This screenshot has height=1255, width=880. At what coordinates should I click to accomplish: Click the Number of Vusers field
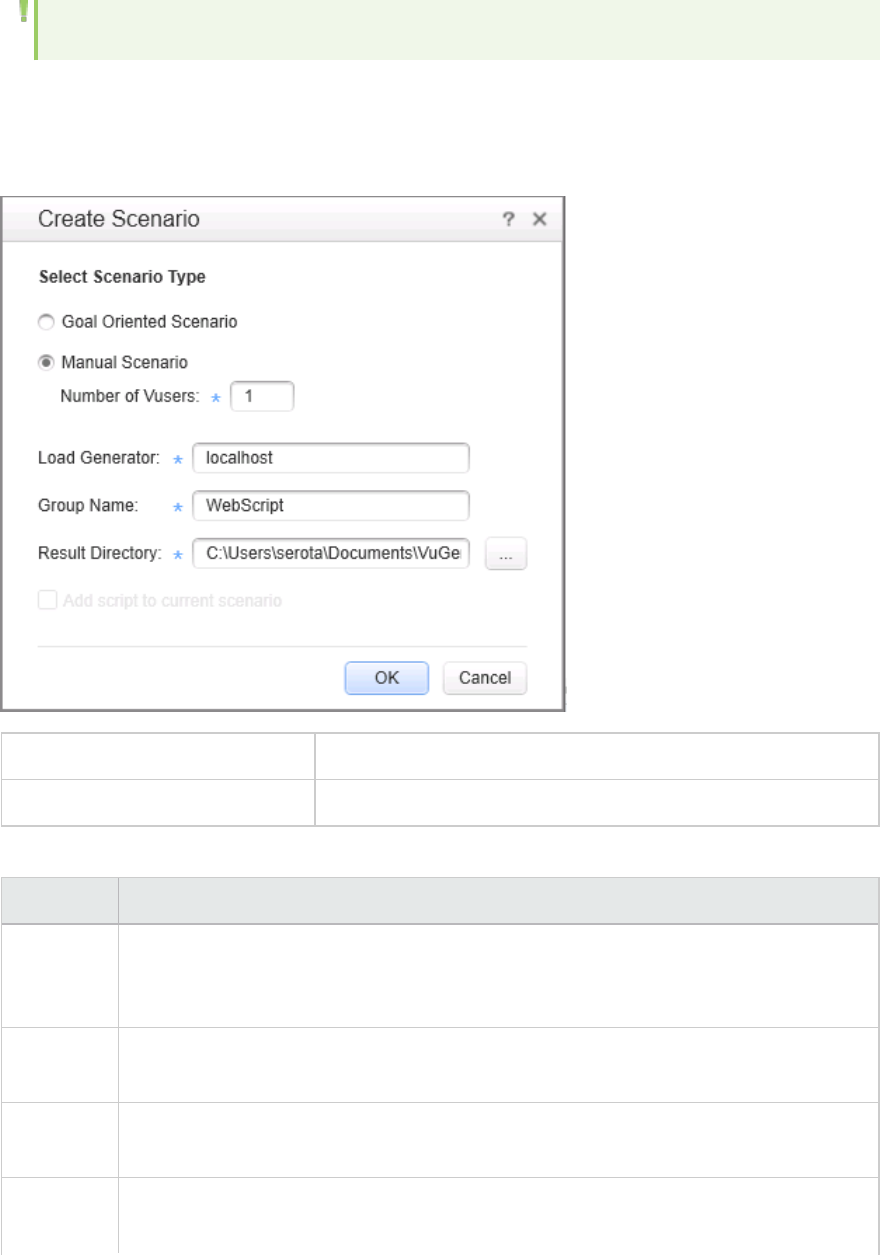(x=262, y=396)
